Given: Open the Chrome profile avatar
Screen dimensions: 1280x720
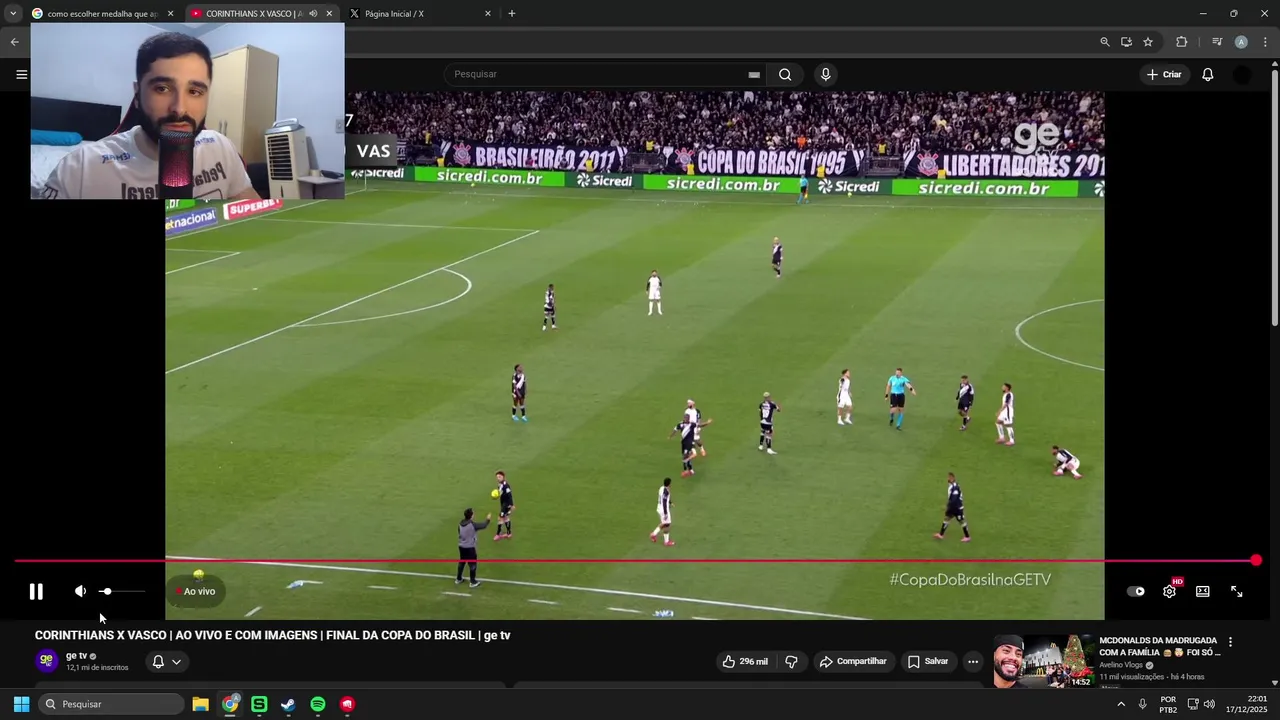Looking at the screenshot, I should [x=1241, y=42].
